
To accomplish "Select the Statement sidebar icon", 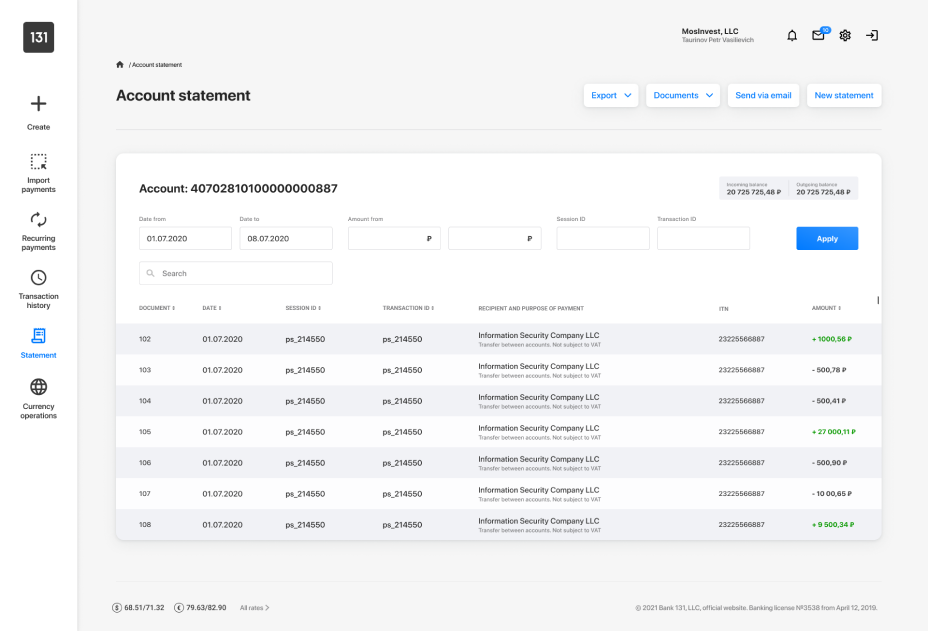I will tap(38, 336).
